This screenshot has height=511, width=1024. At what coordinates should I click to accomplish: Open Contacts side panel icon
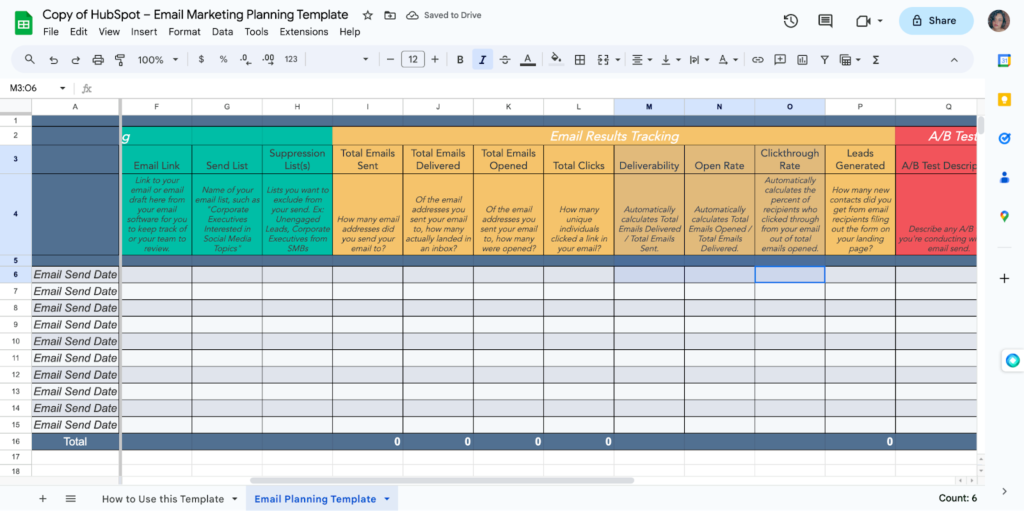(1004, 177)
